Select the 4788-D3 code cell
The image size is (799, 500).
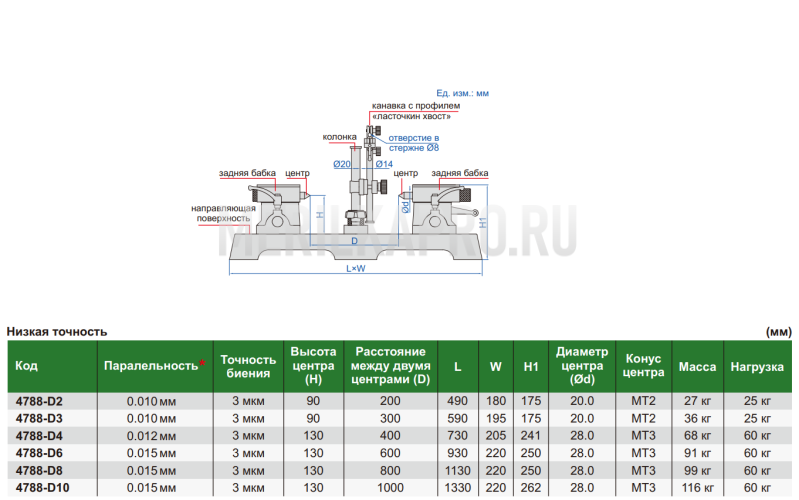pos(39,418)
